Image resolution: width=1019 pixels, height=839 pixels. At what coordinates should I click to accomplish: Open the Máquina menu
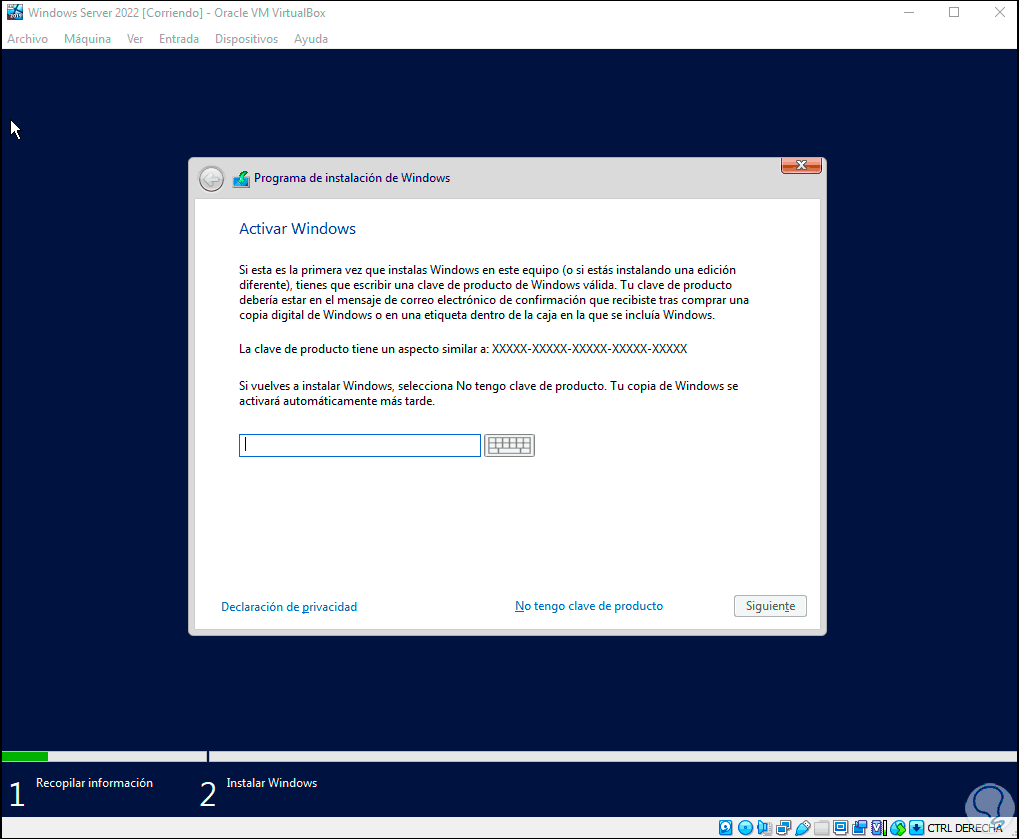pyautogui.click(x=87, y=39)
